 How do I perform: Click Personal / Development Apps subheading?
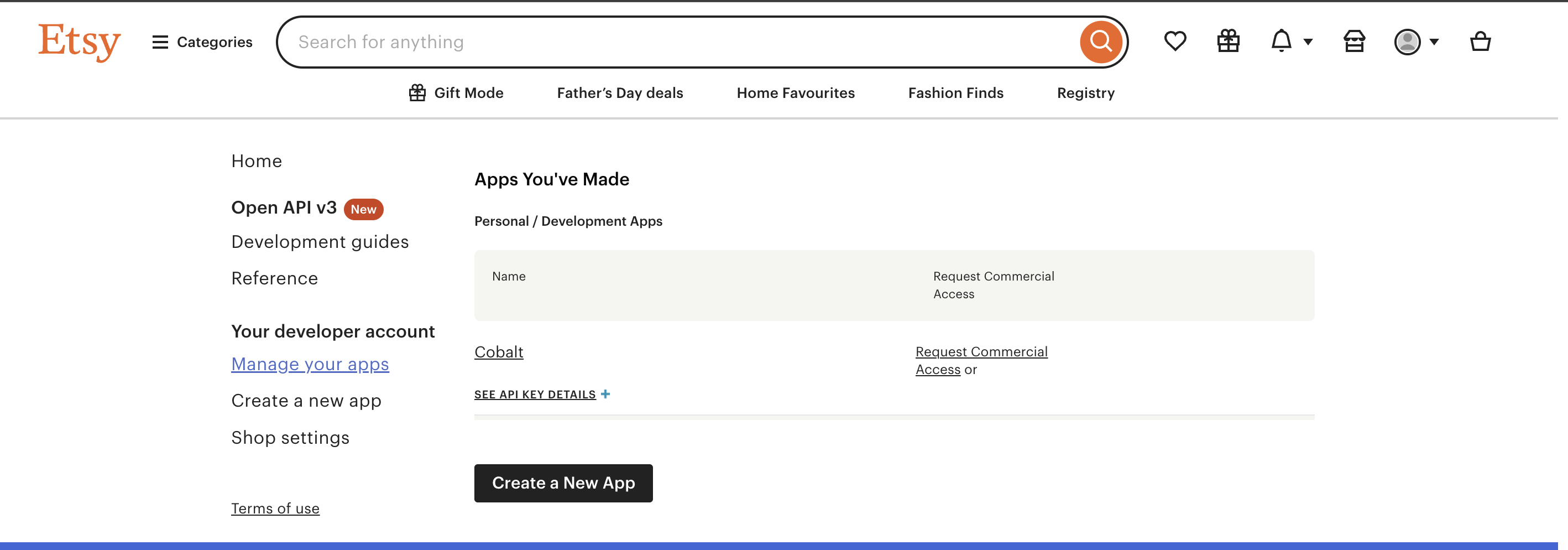pos(568,222)
